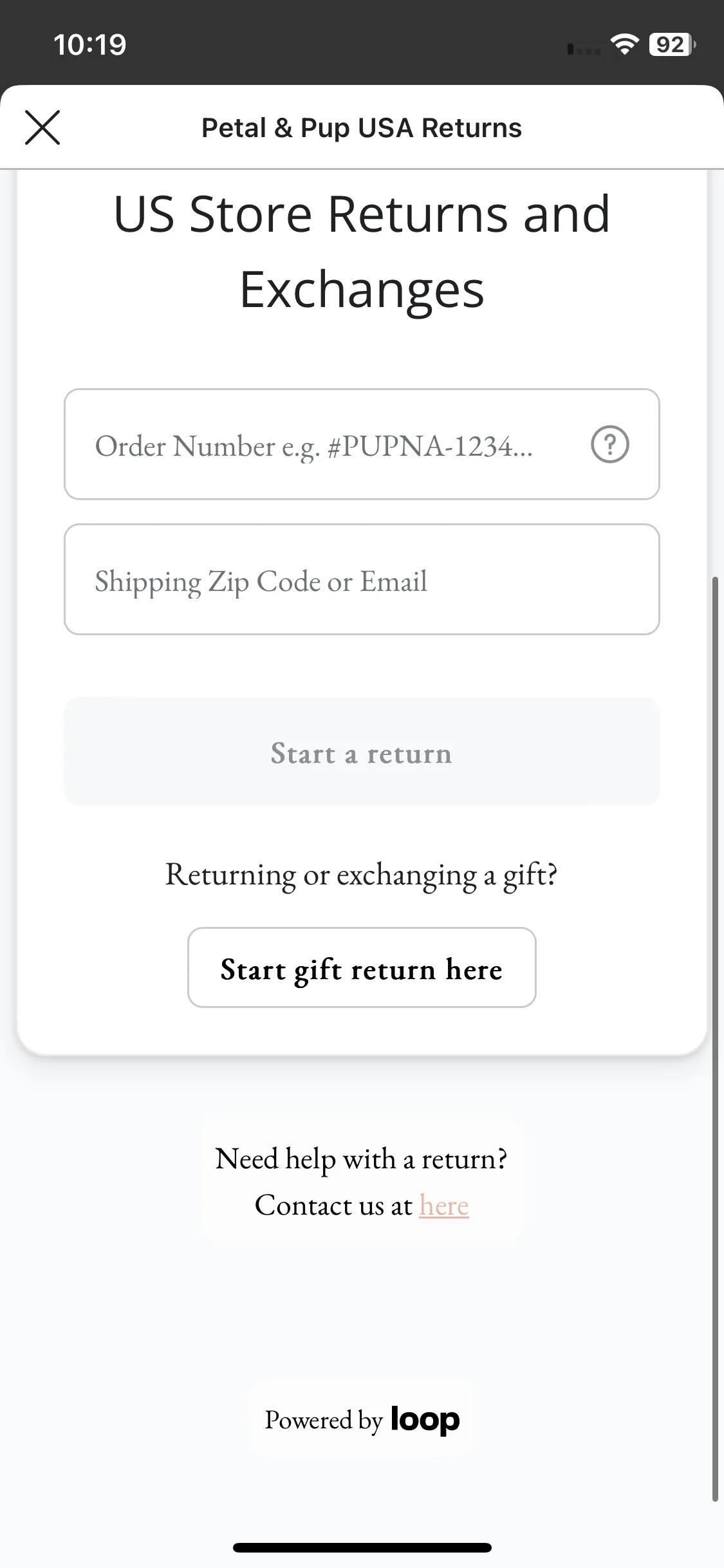724x1568 pixels.
Task: Tap the home indicator bar at bottom
Action: click(362, 1547)
